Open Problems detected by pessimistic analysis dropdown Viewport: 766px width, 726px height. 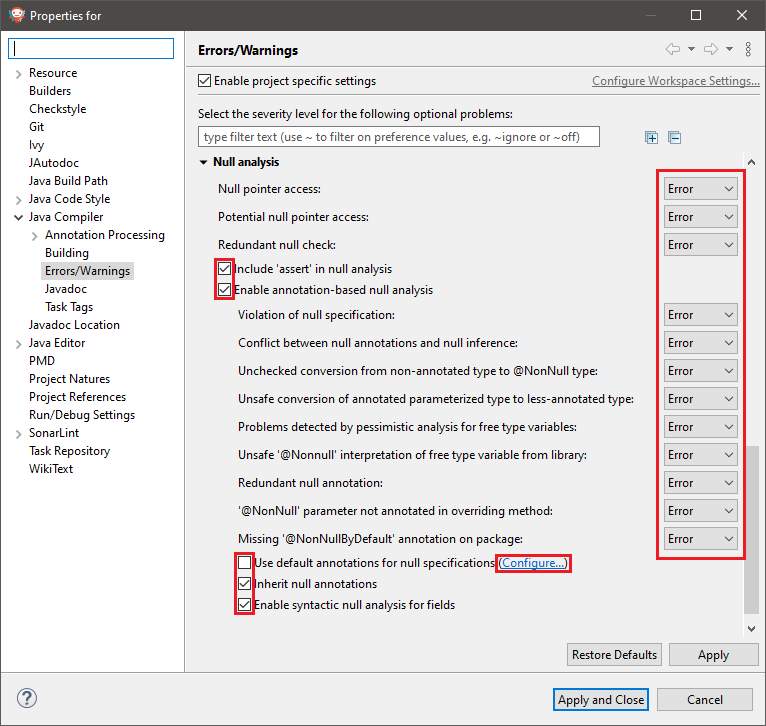pos(701,427)
